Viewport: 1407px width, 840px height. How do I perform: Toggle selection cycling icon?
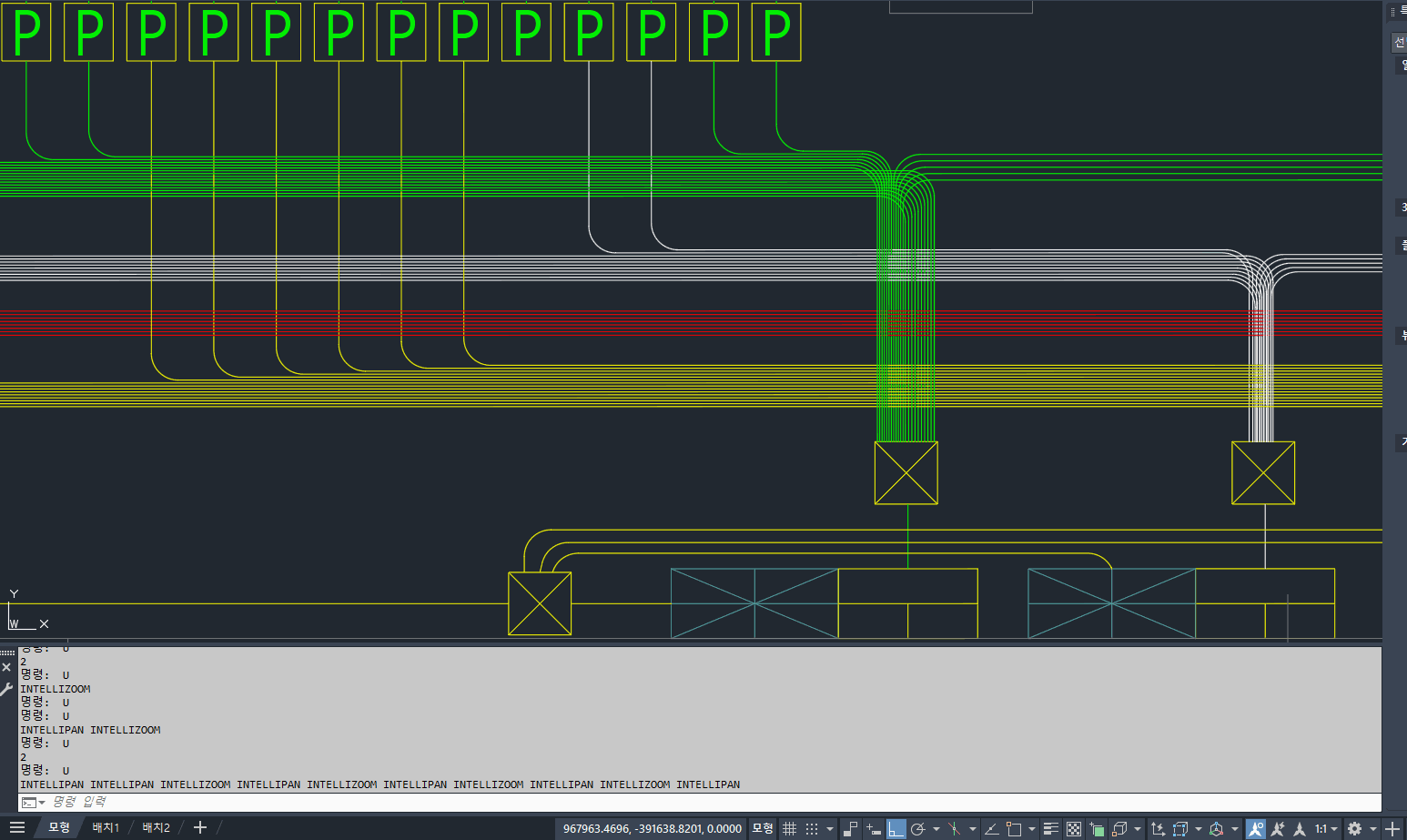tap(1097, 828)
